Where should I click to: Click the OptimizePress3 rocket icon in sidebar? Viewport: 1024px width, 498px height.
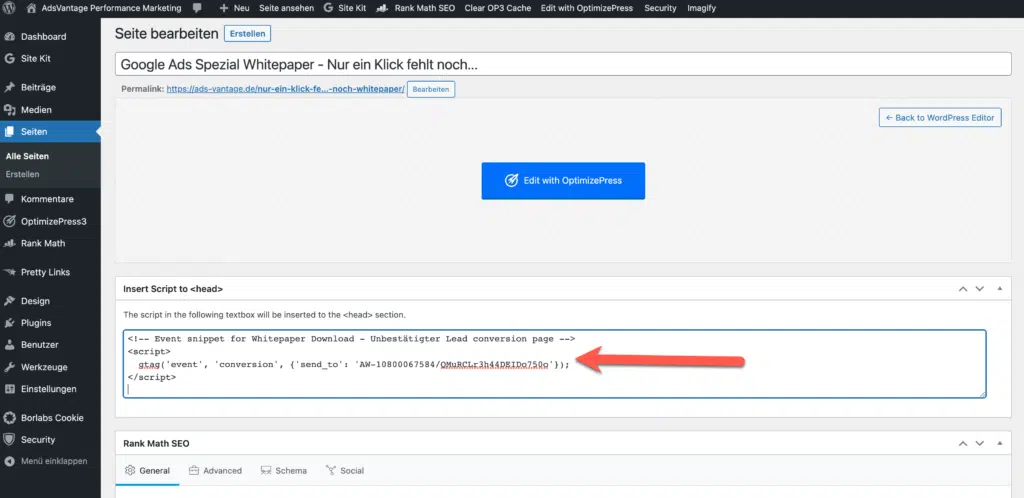pyautogui.click(x=9, y=221)
